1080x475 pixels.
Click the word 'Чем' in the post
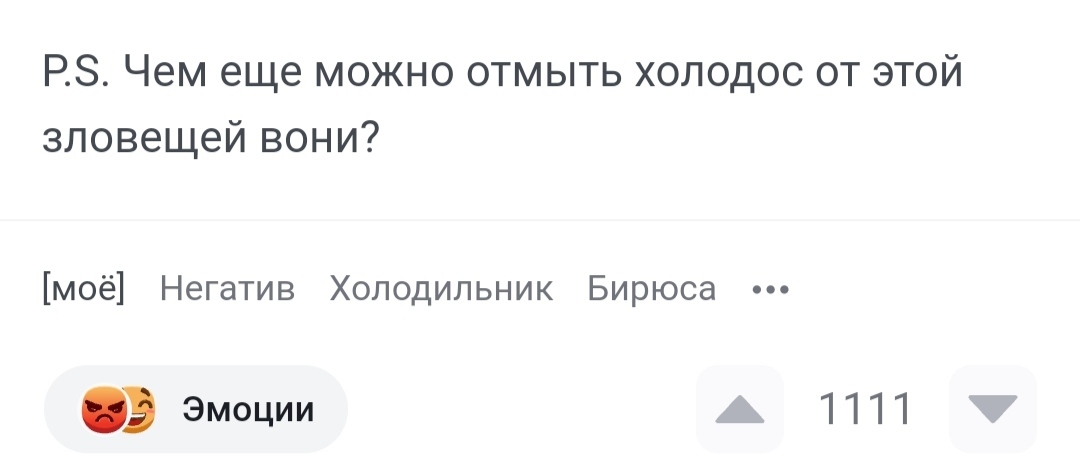click(x=161, y=74)
